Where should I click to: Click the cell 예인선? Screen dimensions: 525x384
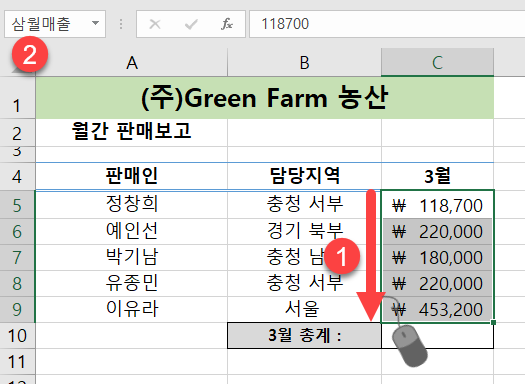[x=132, y=232]
